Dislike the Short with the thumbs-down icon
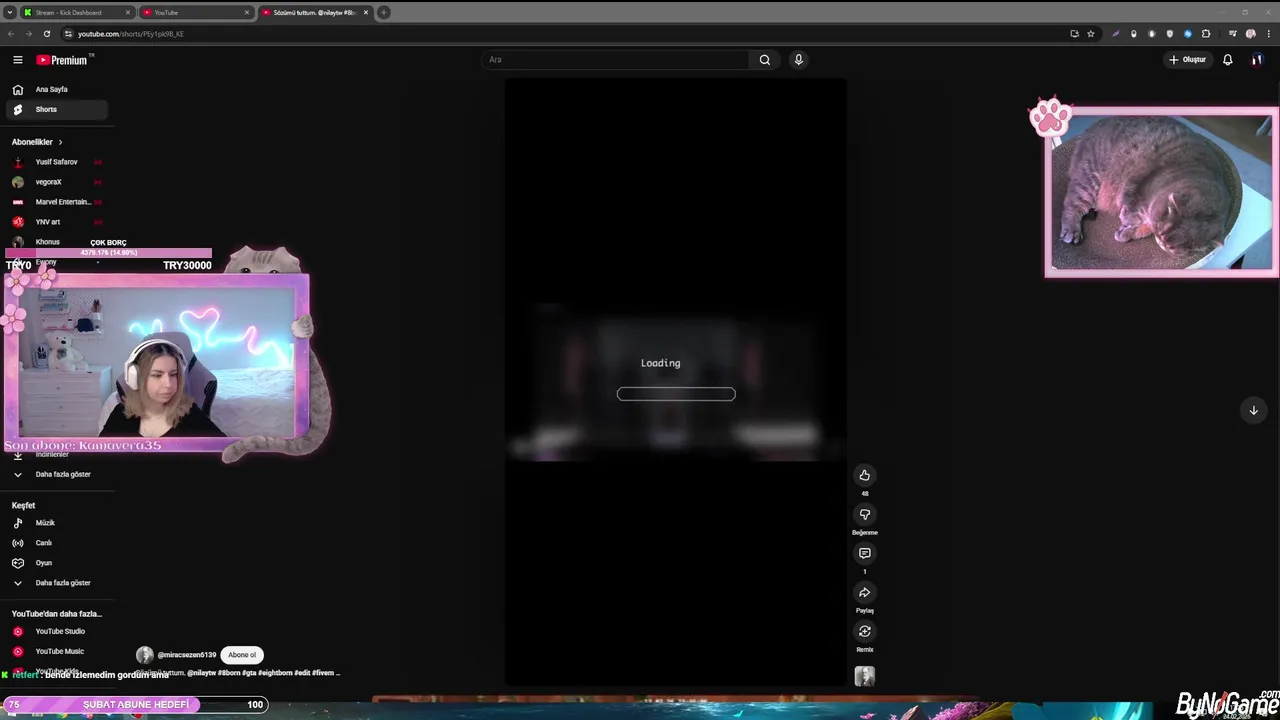The width and height of the screenshot is (1280, 720). (865, 514)
